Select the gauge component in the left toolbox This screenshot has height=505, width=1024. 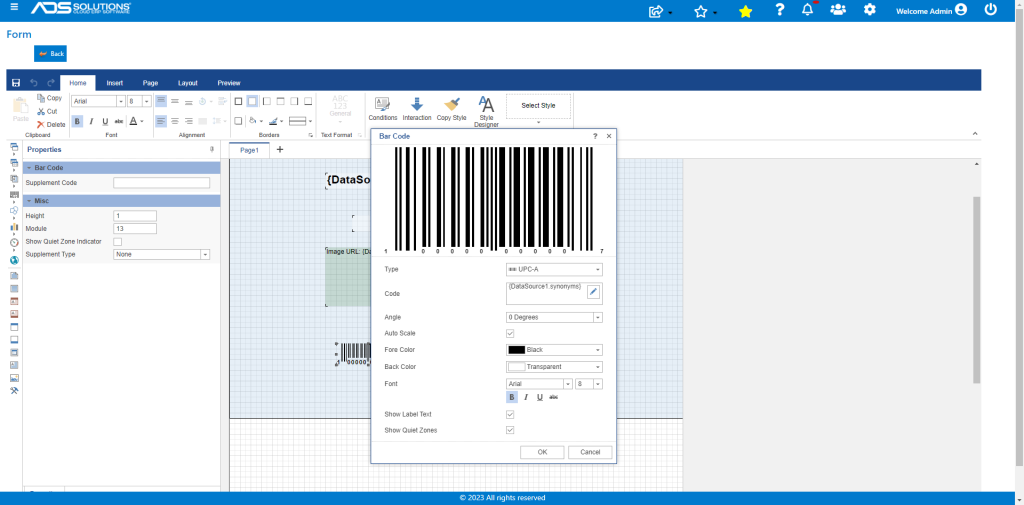point(14,242)
